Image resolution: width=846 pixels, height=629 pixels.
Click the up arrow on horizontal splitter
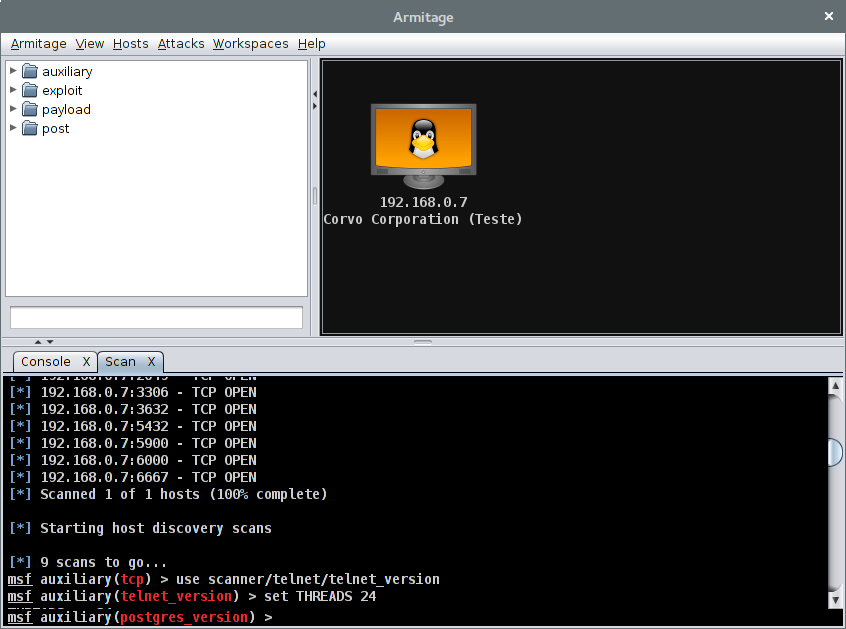[x=38, y=341]
